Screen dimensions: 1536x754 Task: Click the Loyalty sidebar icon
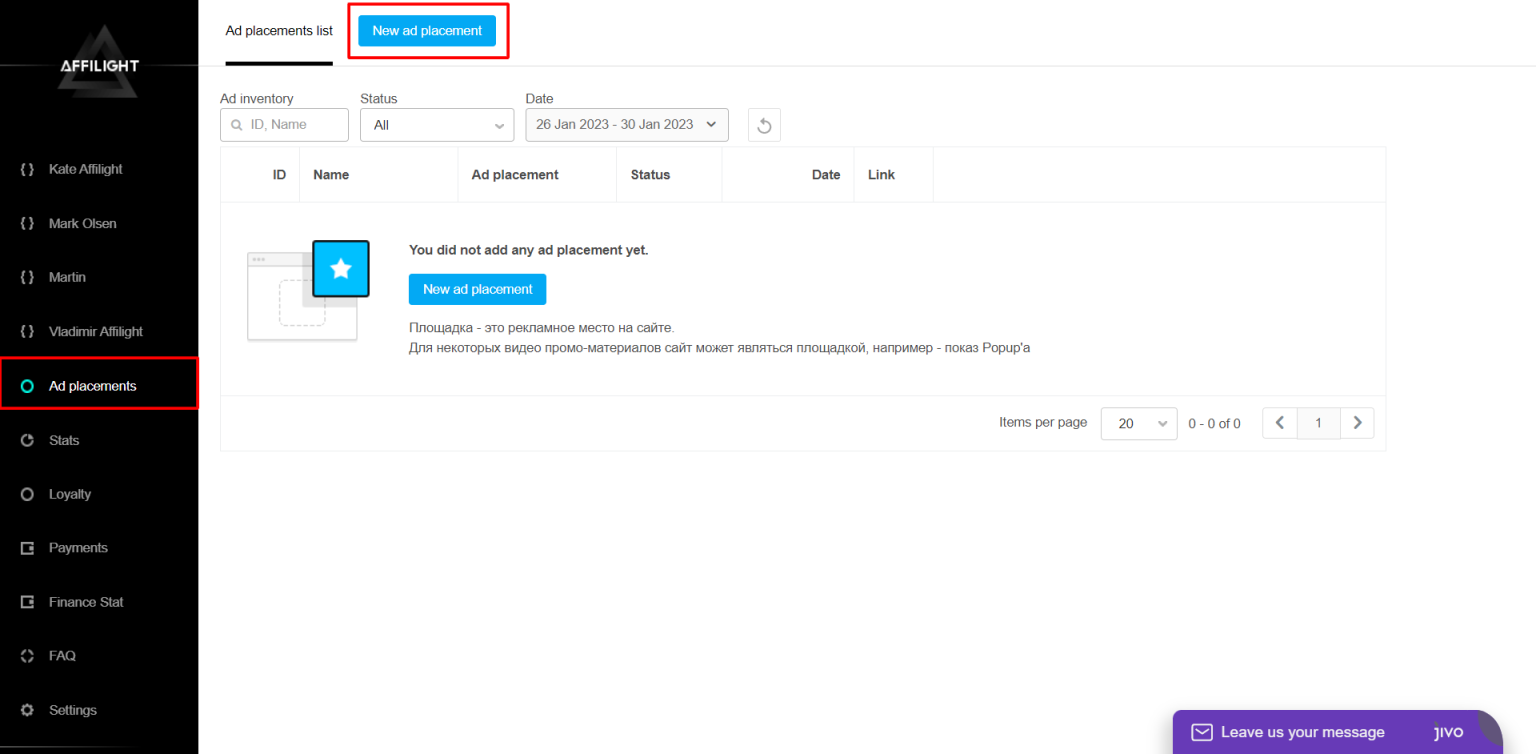coord(27,494)
